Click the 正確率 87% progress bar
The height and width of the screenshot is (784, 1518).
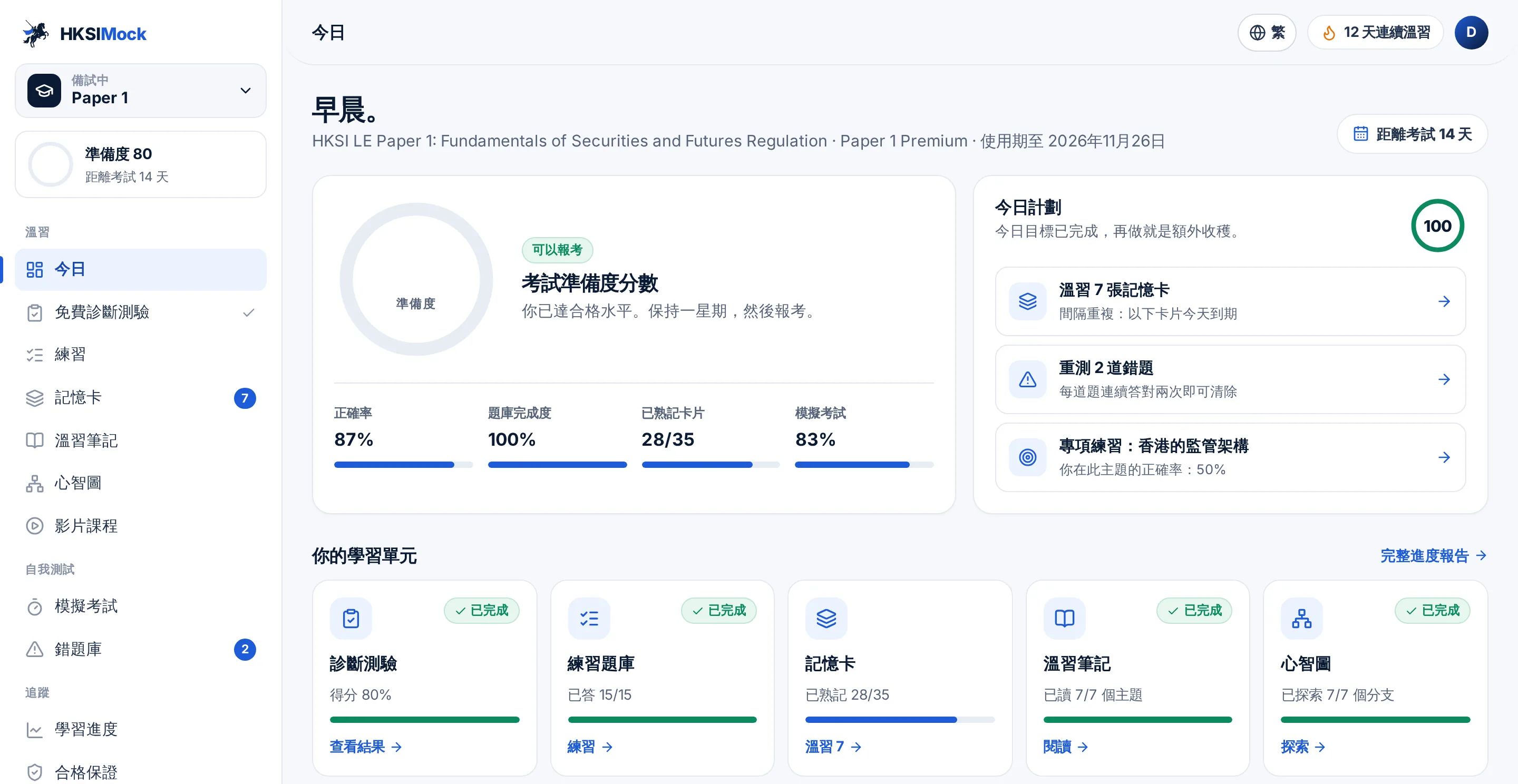(403, 465)
